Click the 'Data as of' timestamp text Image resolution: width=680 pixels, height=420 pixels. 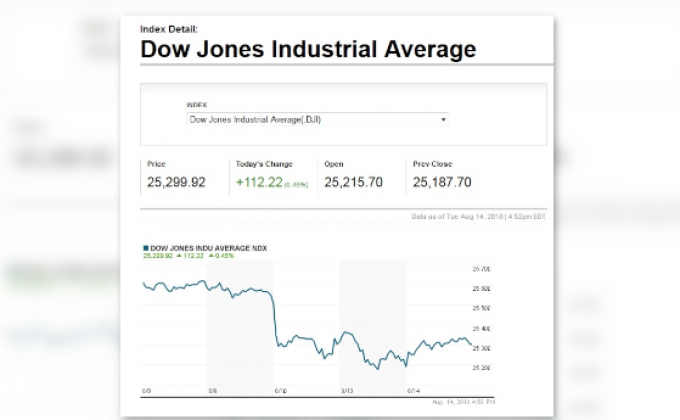click(479, 216)
